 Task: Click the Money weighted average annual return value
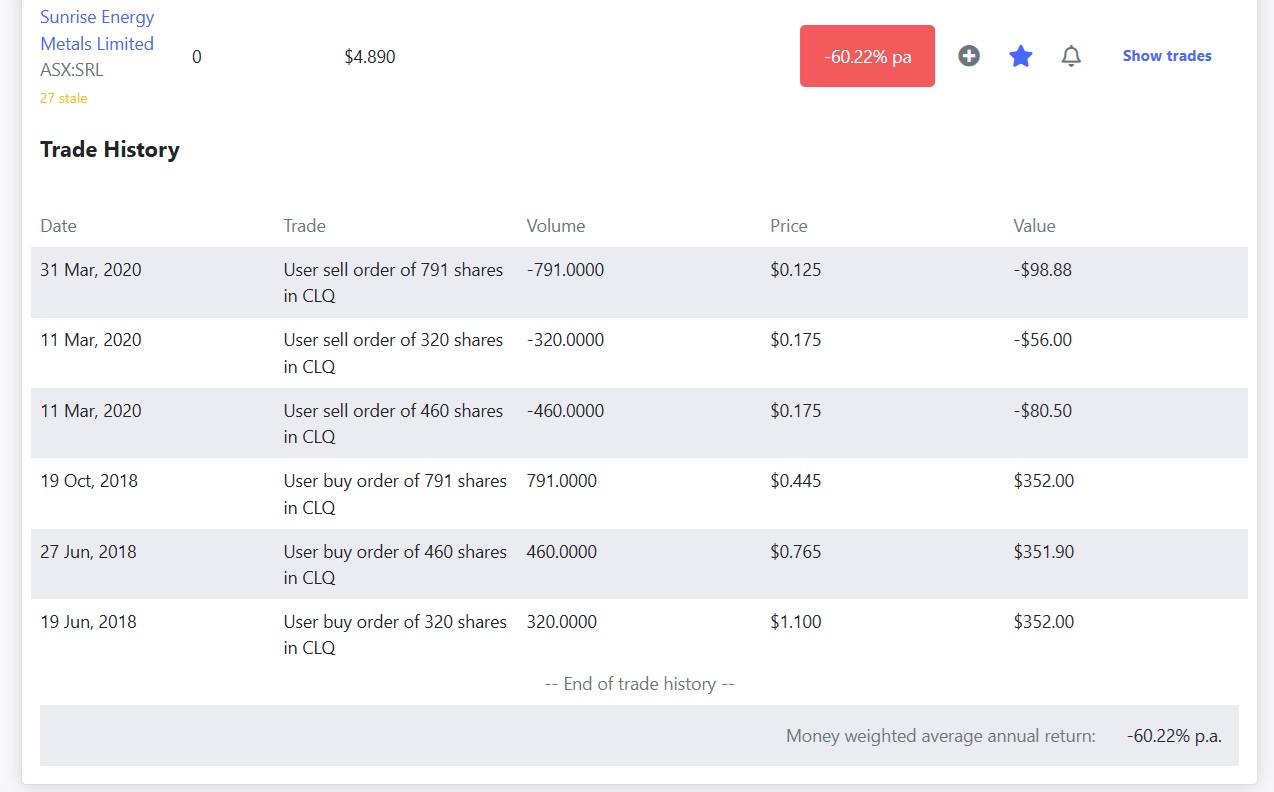[1173, 736]
